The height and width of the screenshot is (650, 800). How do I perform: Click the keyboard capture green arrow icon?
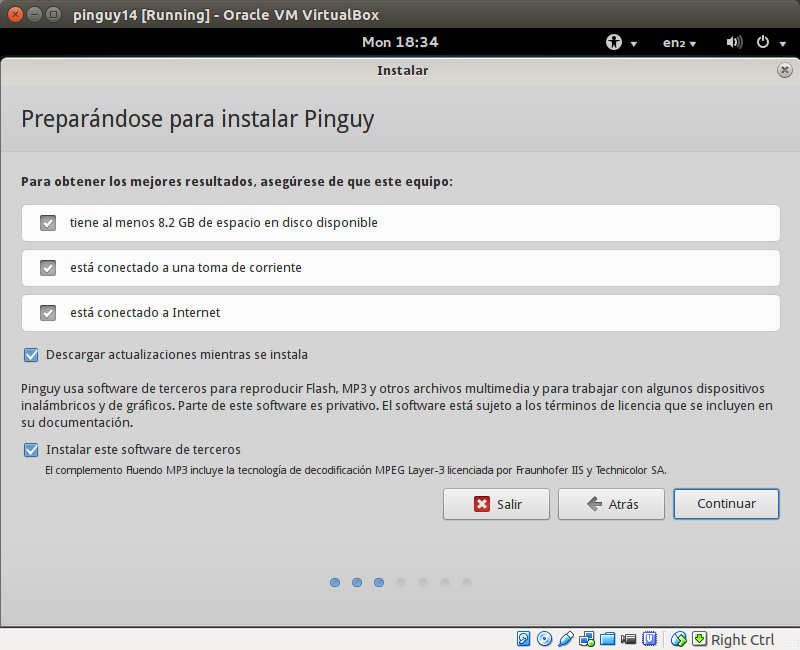[x=699, y=639]
